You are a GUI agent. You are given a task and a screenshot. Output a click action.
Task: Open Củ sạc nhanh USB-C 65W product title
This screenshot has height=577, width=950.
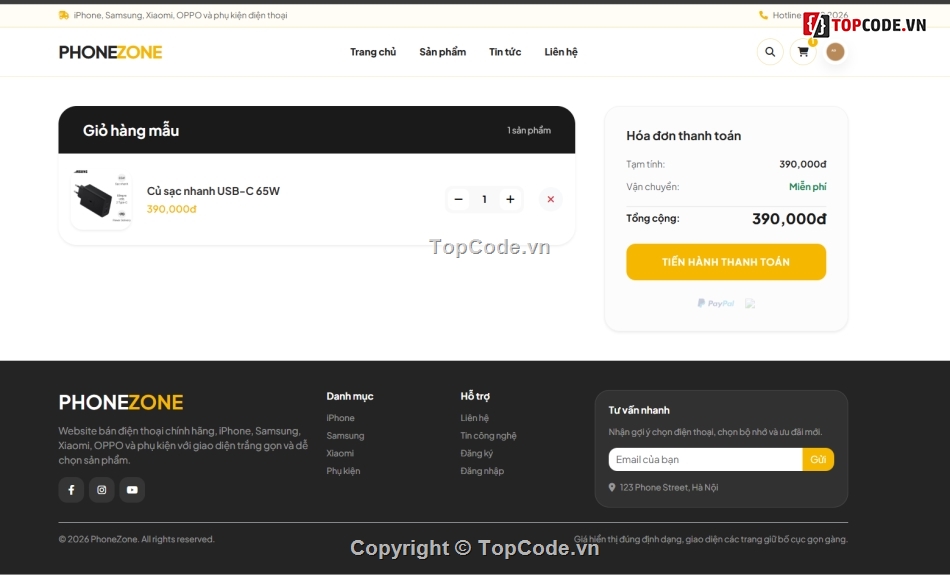[x=213, y=191]
